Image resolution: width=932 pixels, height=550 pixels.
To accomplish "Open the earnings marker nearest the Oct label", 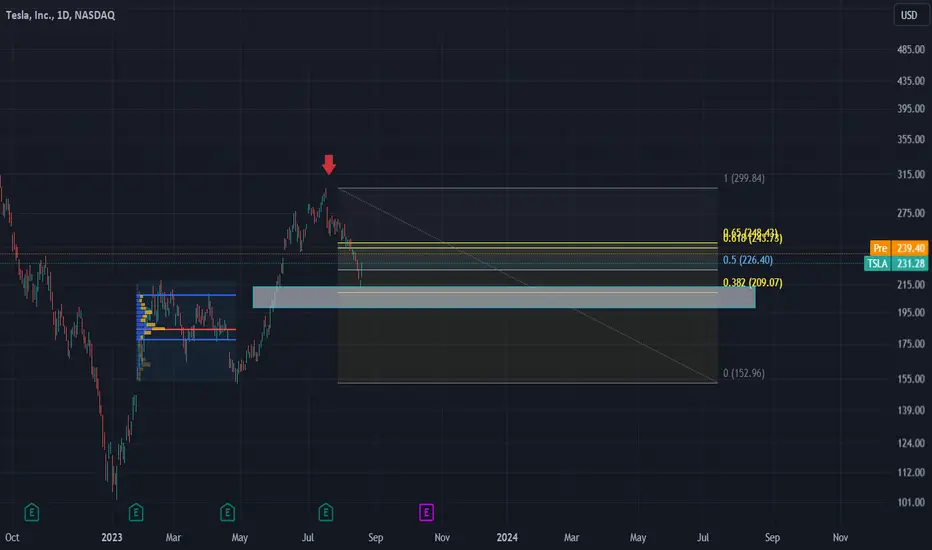I will (x=32, y=512).
